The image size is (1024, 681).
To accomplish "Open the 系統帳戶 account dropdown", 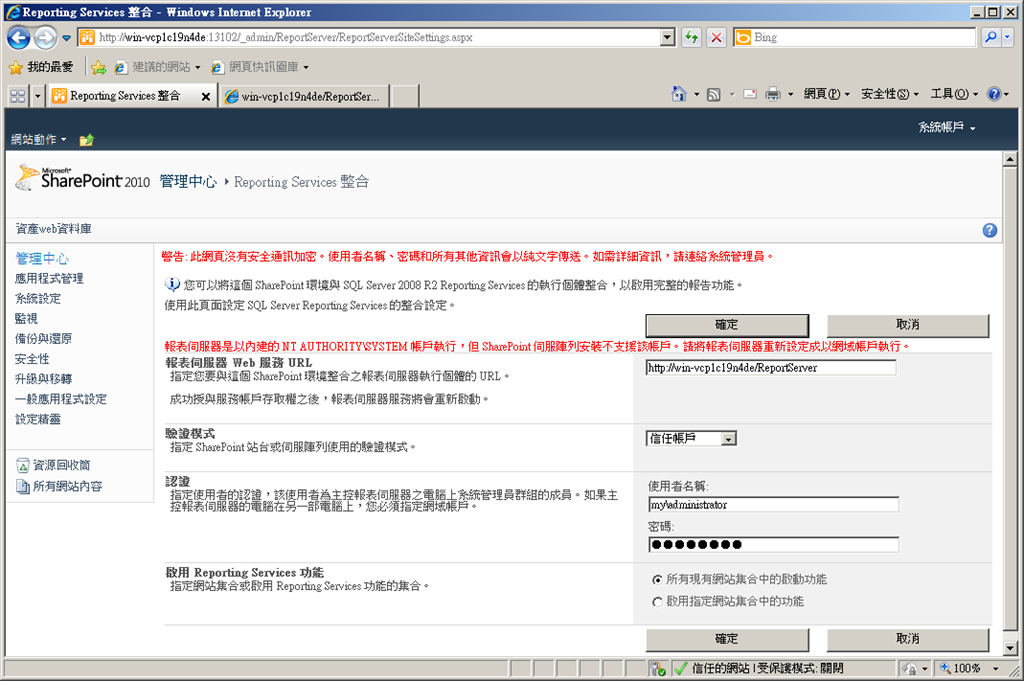I will tap(946, 127).
